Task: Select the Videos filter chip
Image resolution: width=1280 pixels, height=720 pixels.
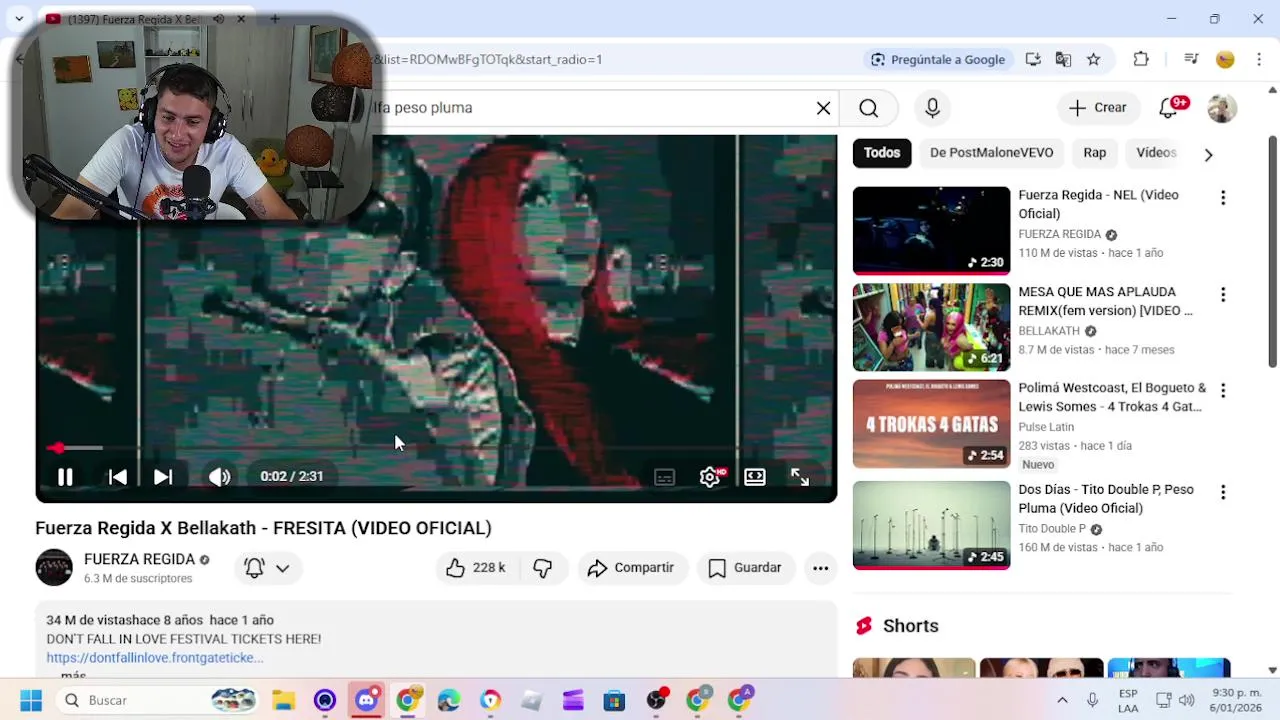Action: [1156, 153]
